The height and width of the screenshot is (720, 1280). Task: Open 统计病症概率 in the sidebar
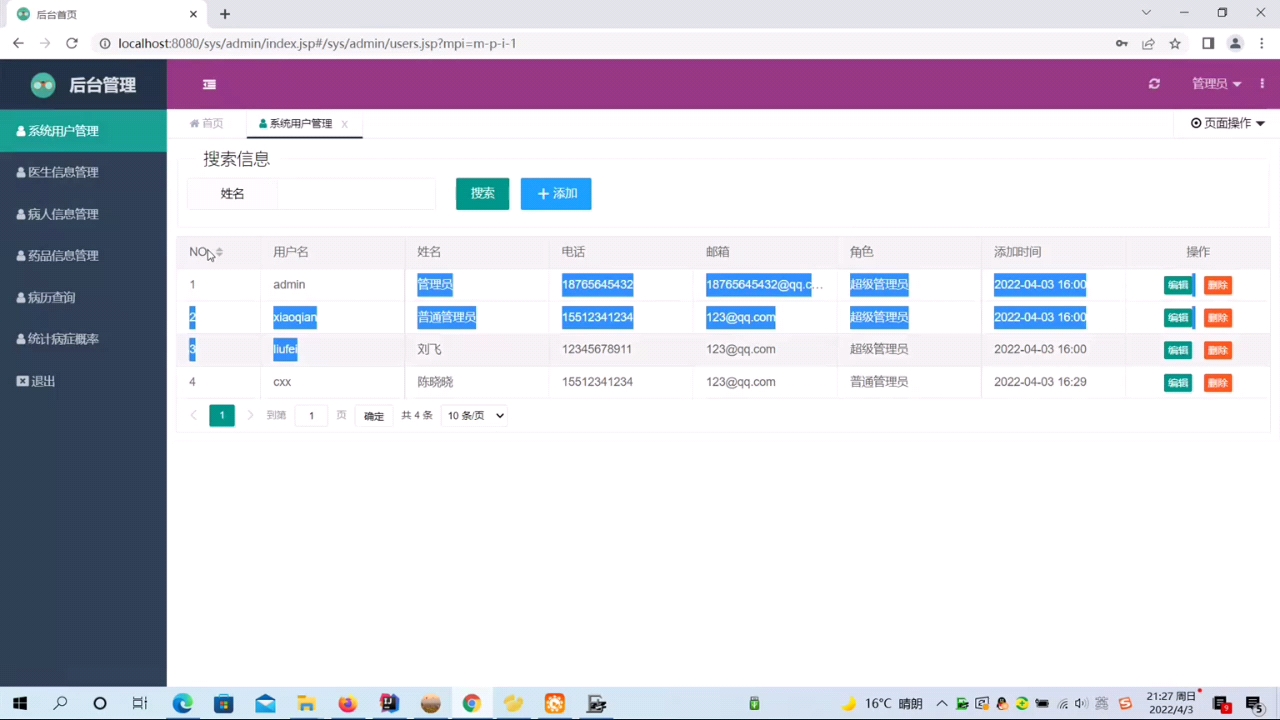click(x=64, y=338)
